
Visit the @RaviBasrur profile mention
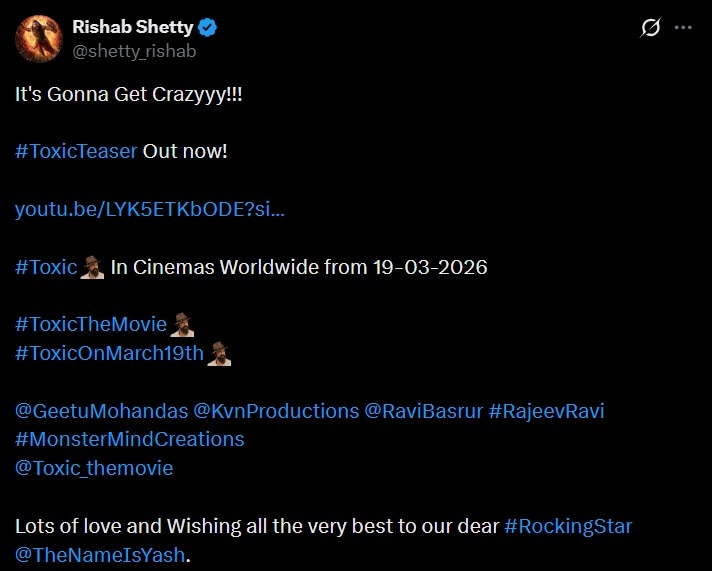[423, 411]
